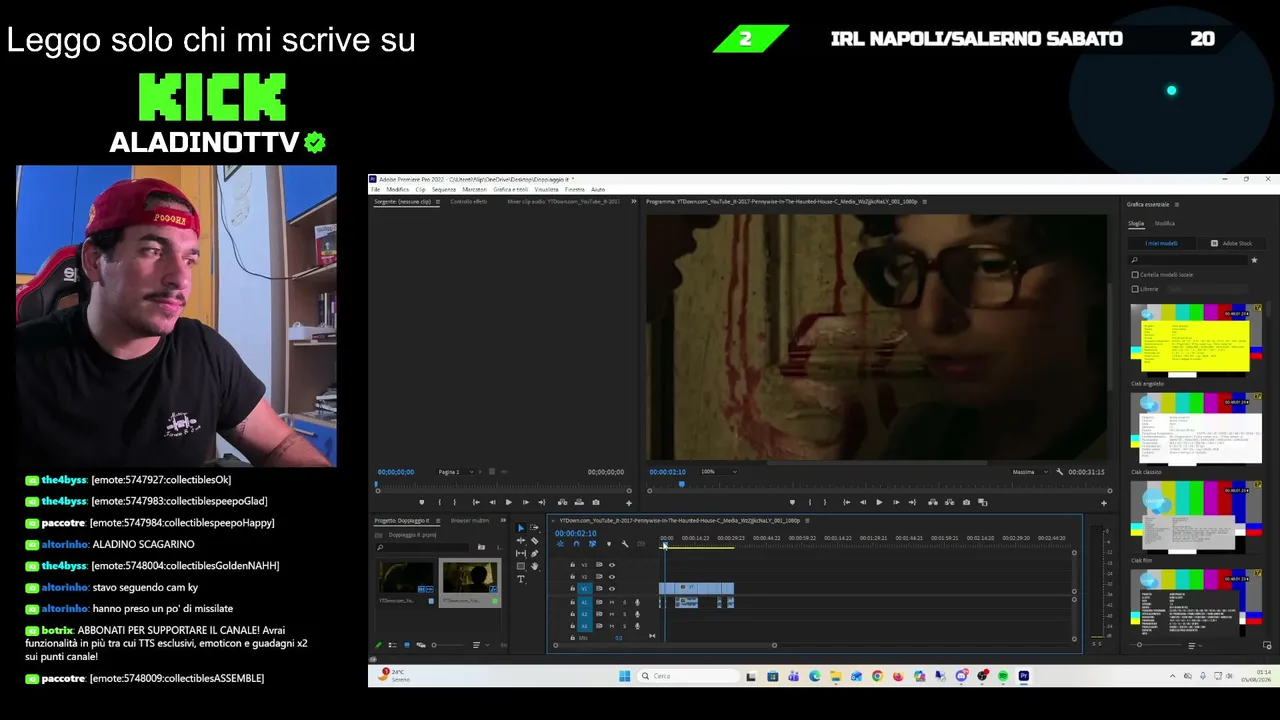Click Extract button in Program Monitor

pyautogui.click(x=948, y=502)
